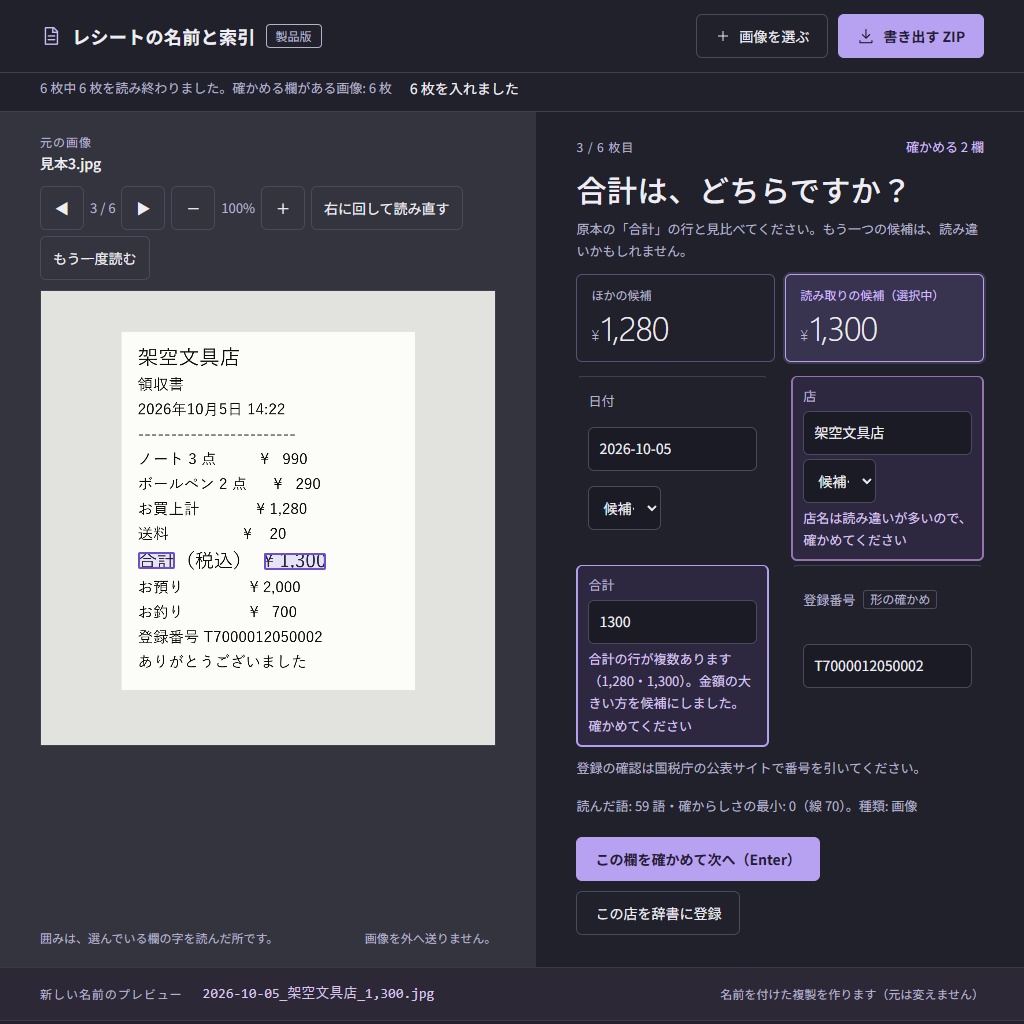Viewport: 1024px width, 1024px height.
Task: Click the registration number field T7000012050002
Action: coord(887,666)
